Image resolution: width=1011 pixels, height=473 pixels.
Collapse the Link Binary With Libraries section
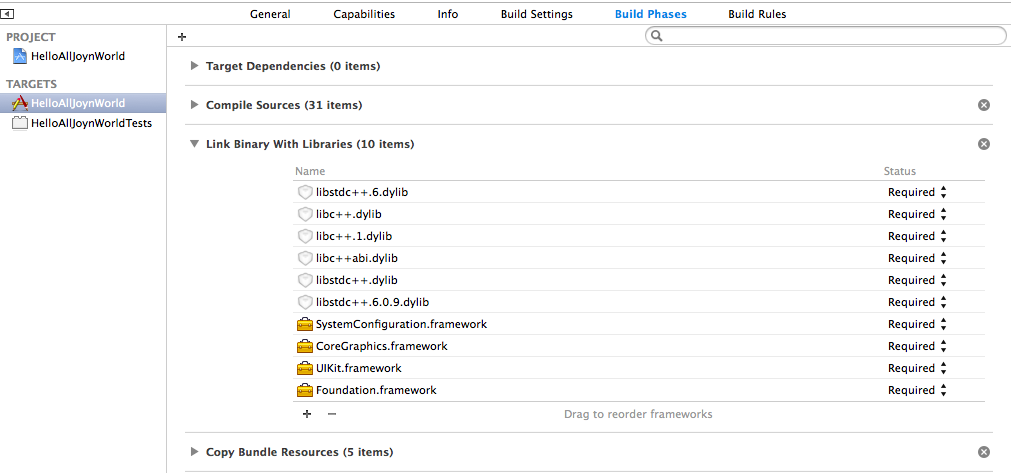(x=194, y=144)
